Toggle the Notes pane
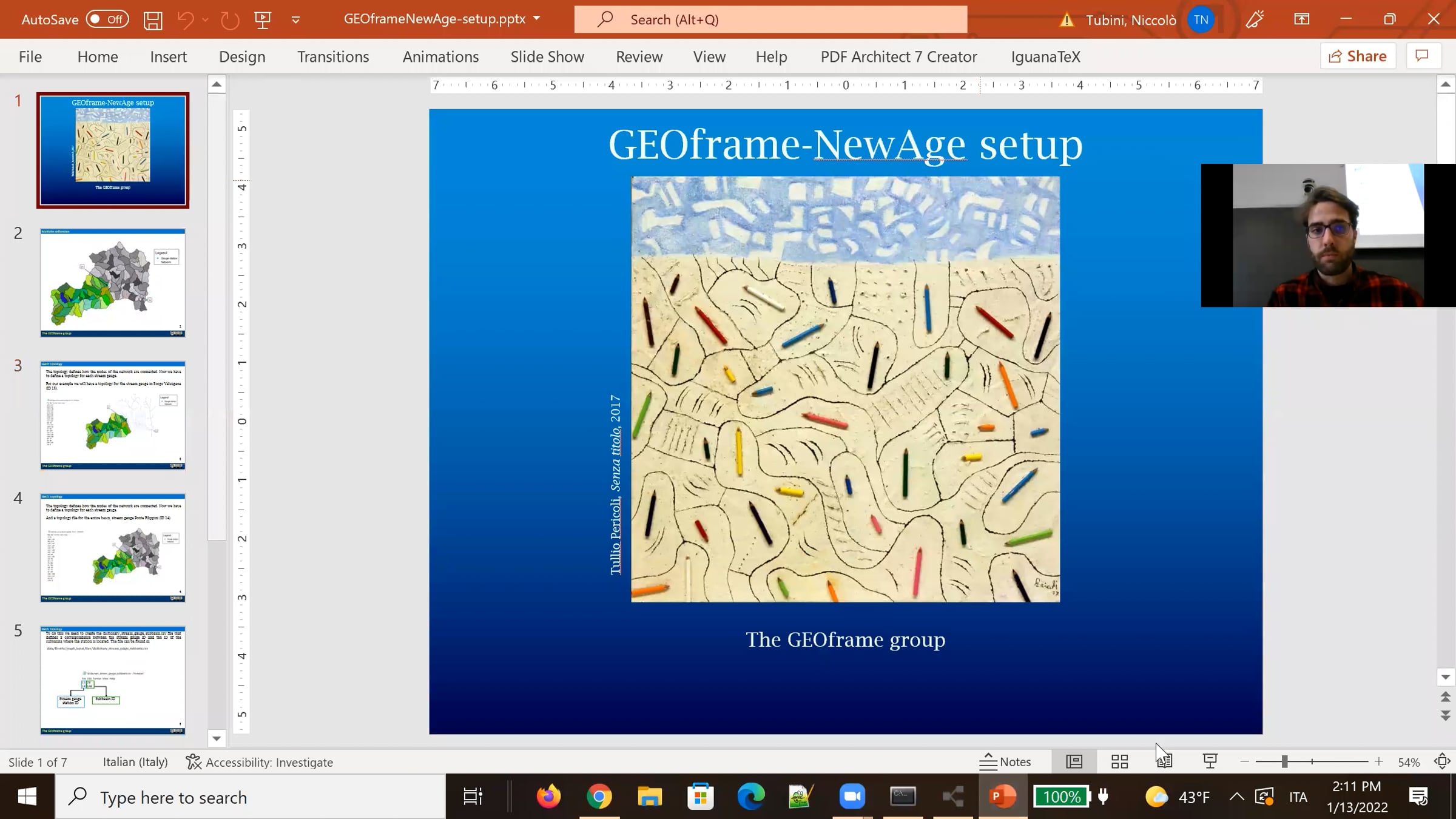This screenshot has height=819, width=1456. [x=1005, y=761]
